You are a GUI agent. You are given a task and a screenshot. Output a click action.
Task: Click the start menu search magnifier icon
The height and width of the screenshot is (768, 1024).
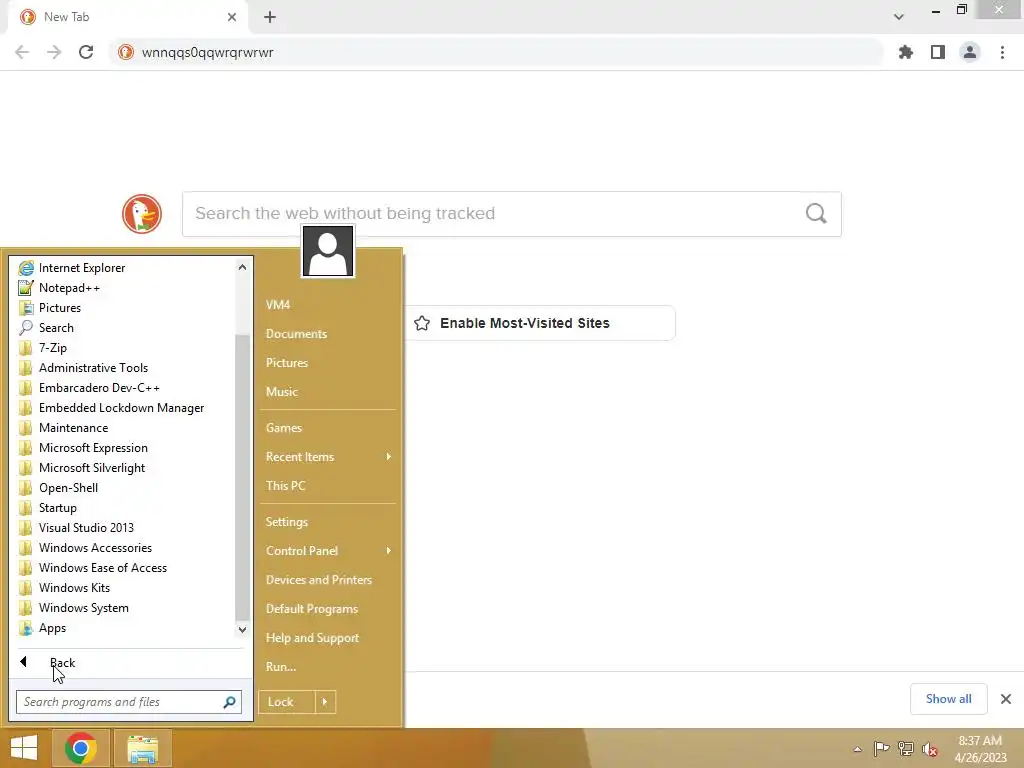(x=229, y=702)
